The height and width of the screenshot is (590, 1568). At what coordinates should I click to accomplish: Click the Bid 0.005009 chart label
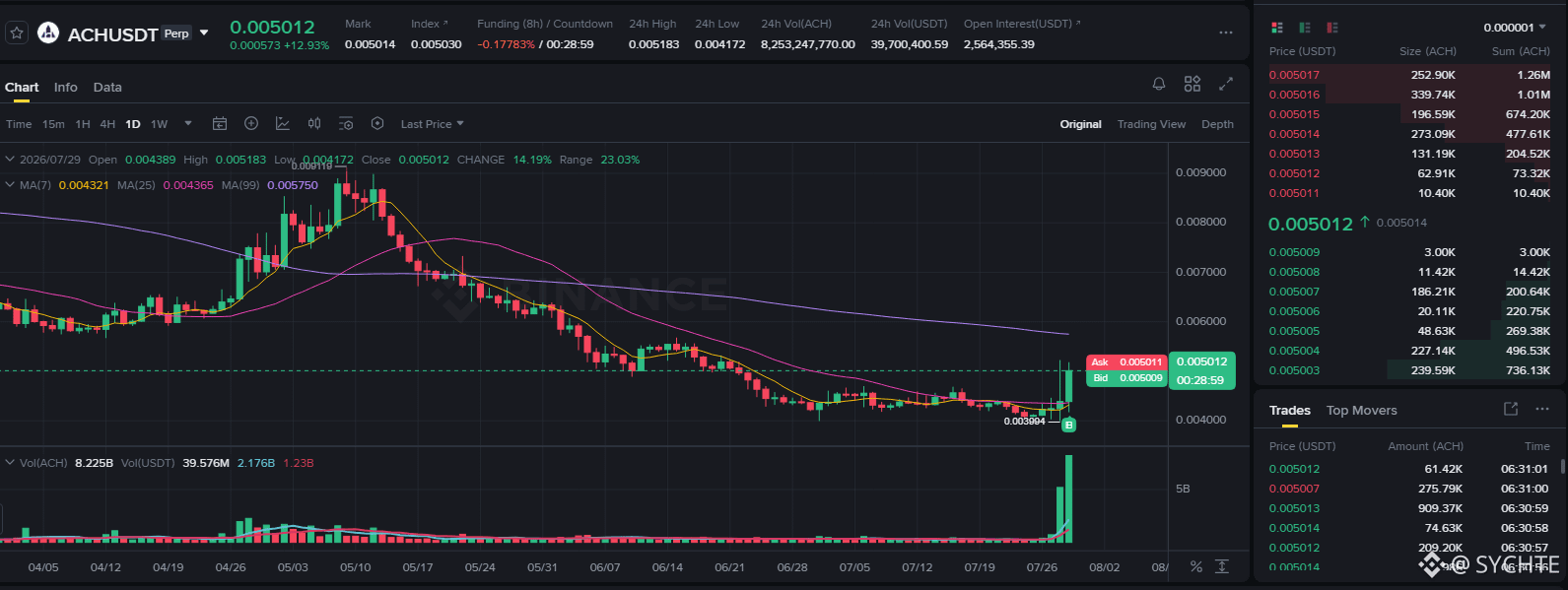tap(1126, 378)
